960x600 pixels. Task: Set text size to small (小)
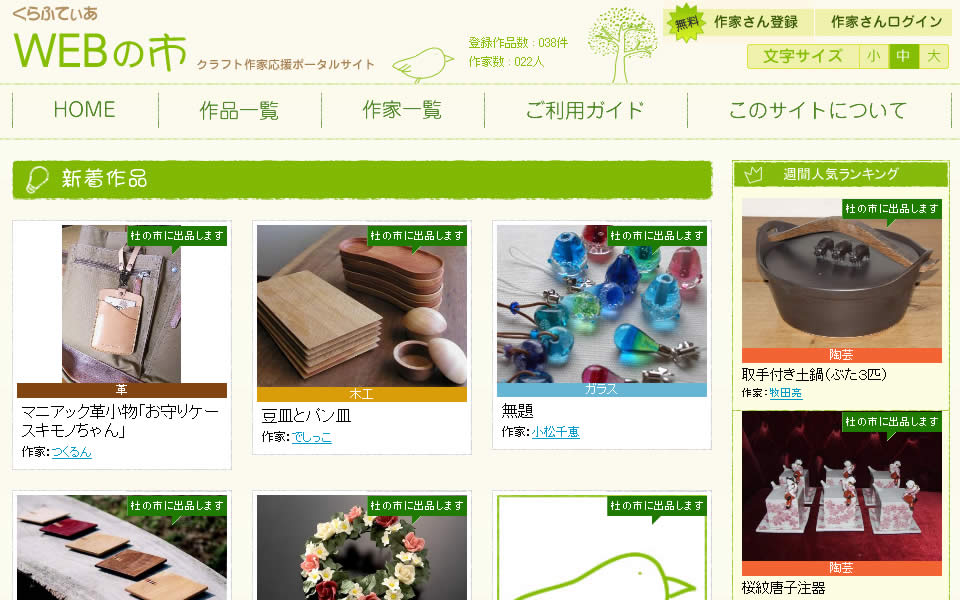pyautogui.click(x=874, y=56)
